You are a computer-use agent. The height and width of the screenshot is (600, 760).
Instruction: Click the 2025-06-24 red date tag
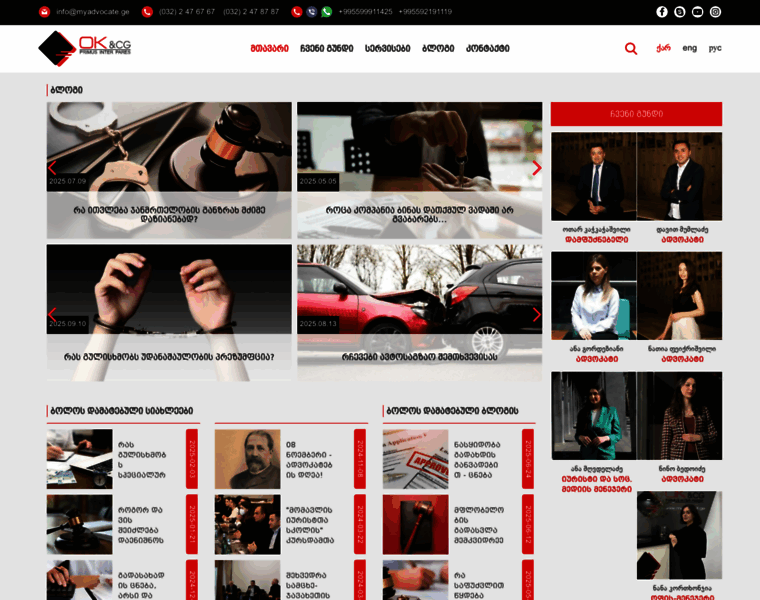pyautogui.click(x=528, y=459)
